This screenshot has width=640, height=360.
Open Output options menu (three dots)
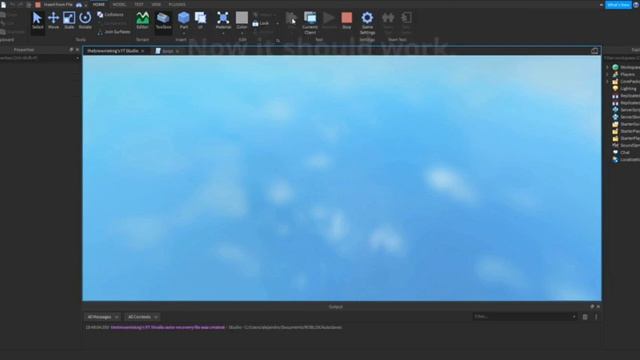click(x=596, y=317)
